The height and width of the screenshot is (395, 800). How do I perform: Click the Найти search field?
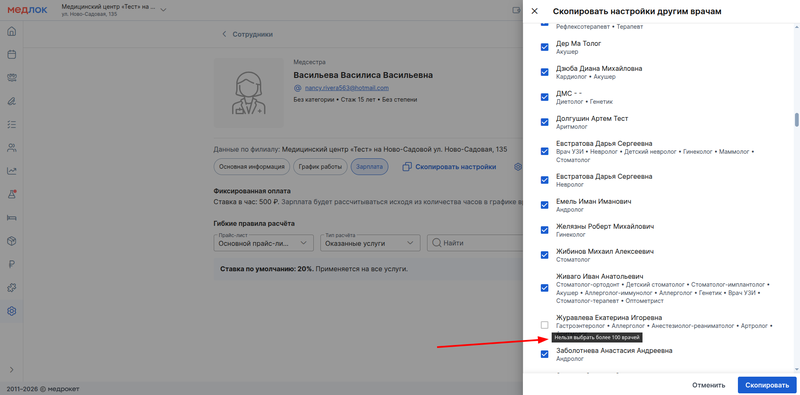click(x=475, y=243)
